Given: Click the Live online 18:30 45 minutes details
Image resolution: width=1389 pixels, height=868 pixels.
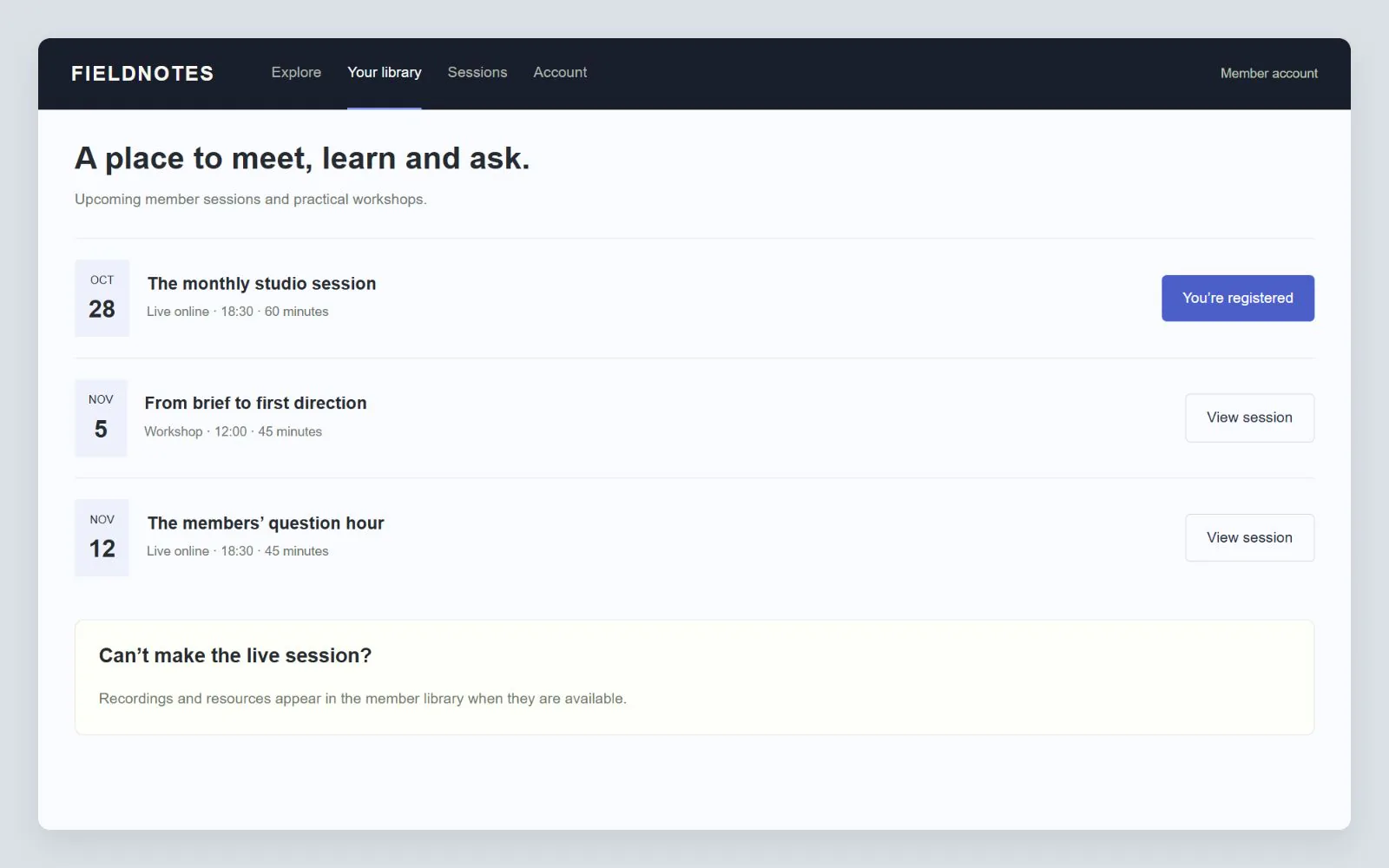Looking at the screenshot, I should [238, 551].
